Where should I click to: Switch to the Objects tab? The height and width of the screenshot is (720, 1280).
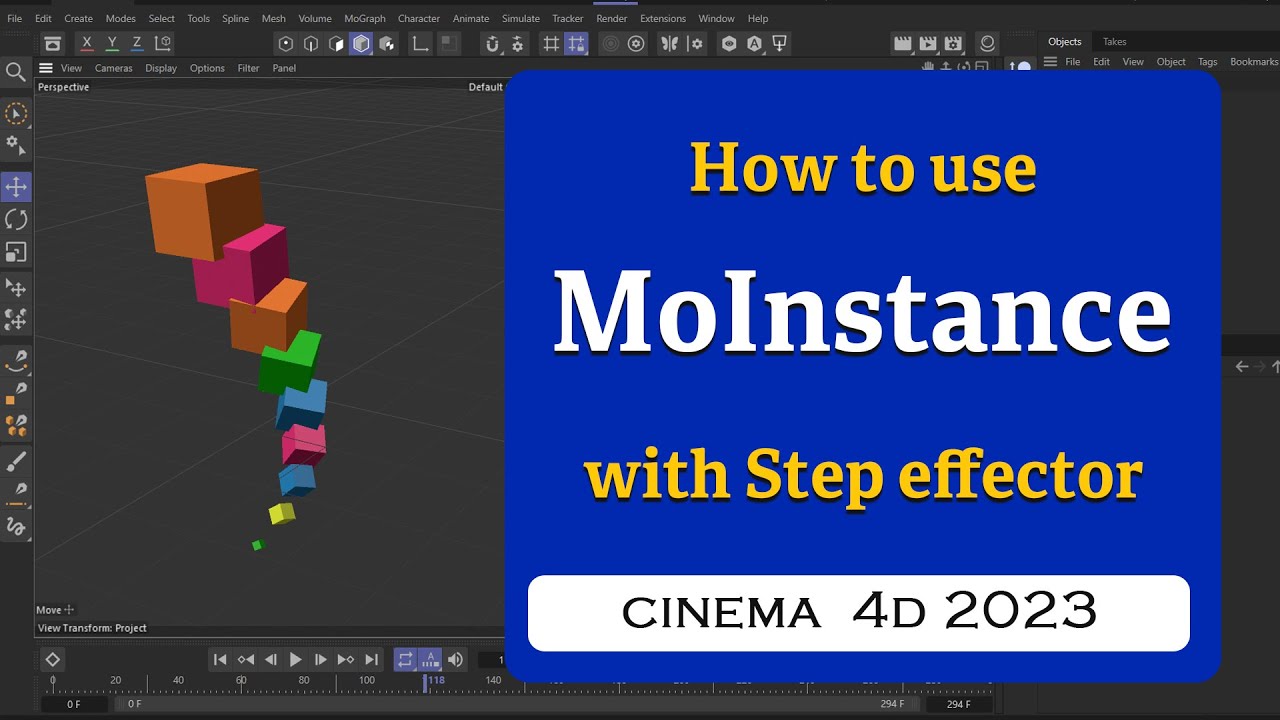(1064, 42)
